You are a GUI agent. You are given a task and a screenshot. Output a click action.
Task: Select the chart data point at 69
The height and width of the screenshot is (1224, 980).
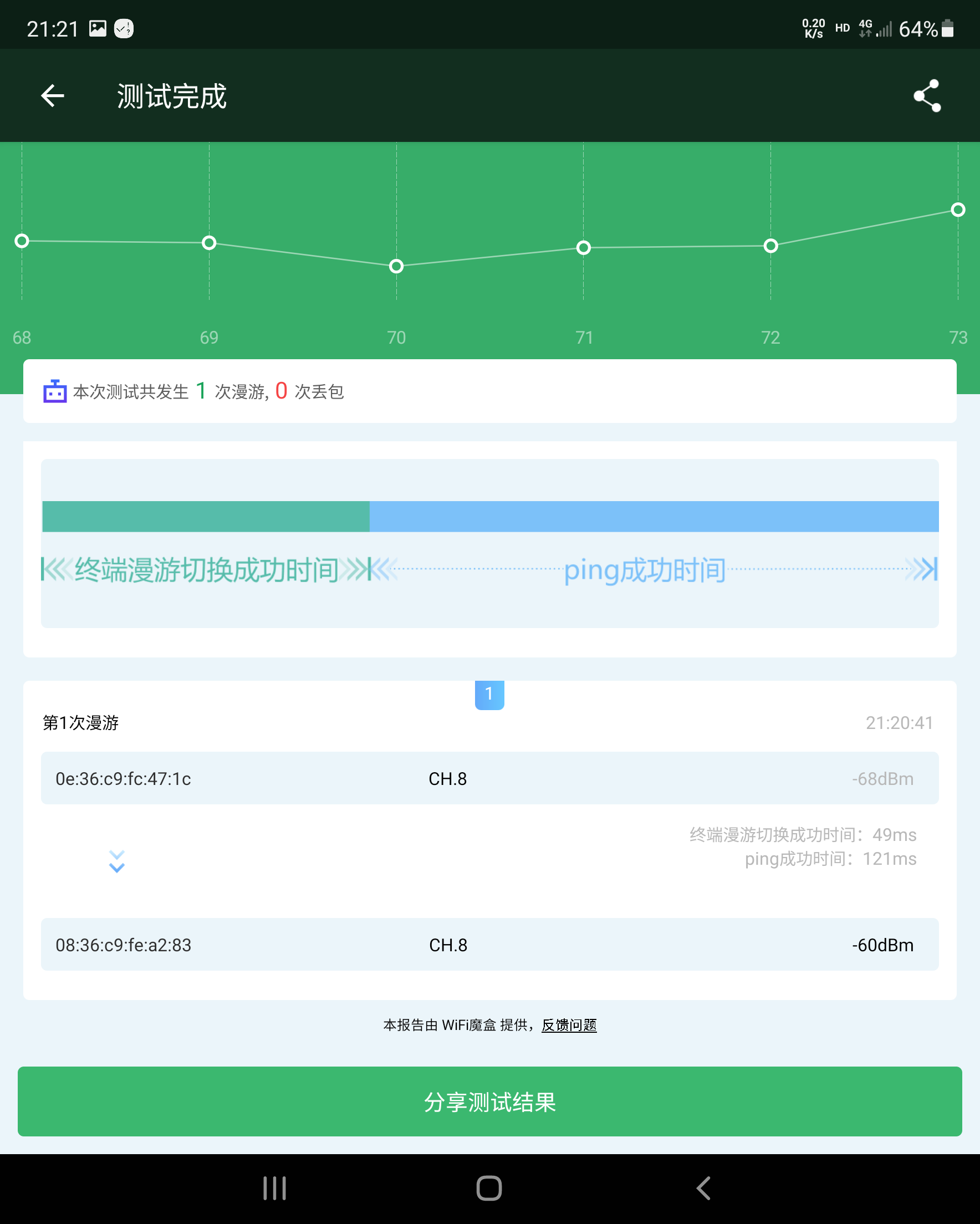coord(209,243)
